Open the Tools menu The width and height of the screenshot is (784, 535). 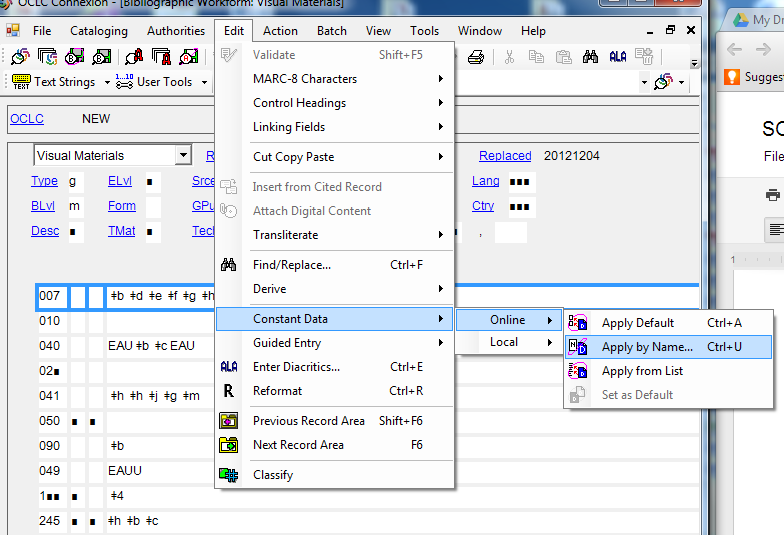(424, 31)
